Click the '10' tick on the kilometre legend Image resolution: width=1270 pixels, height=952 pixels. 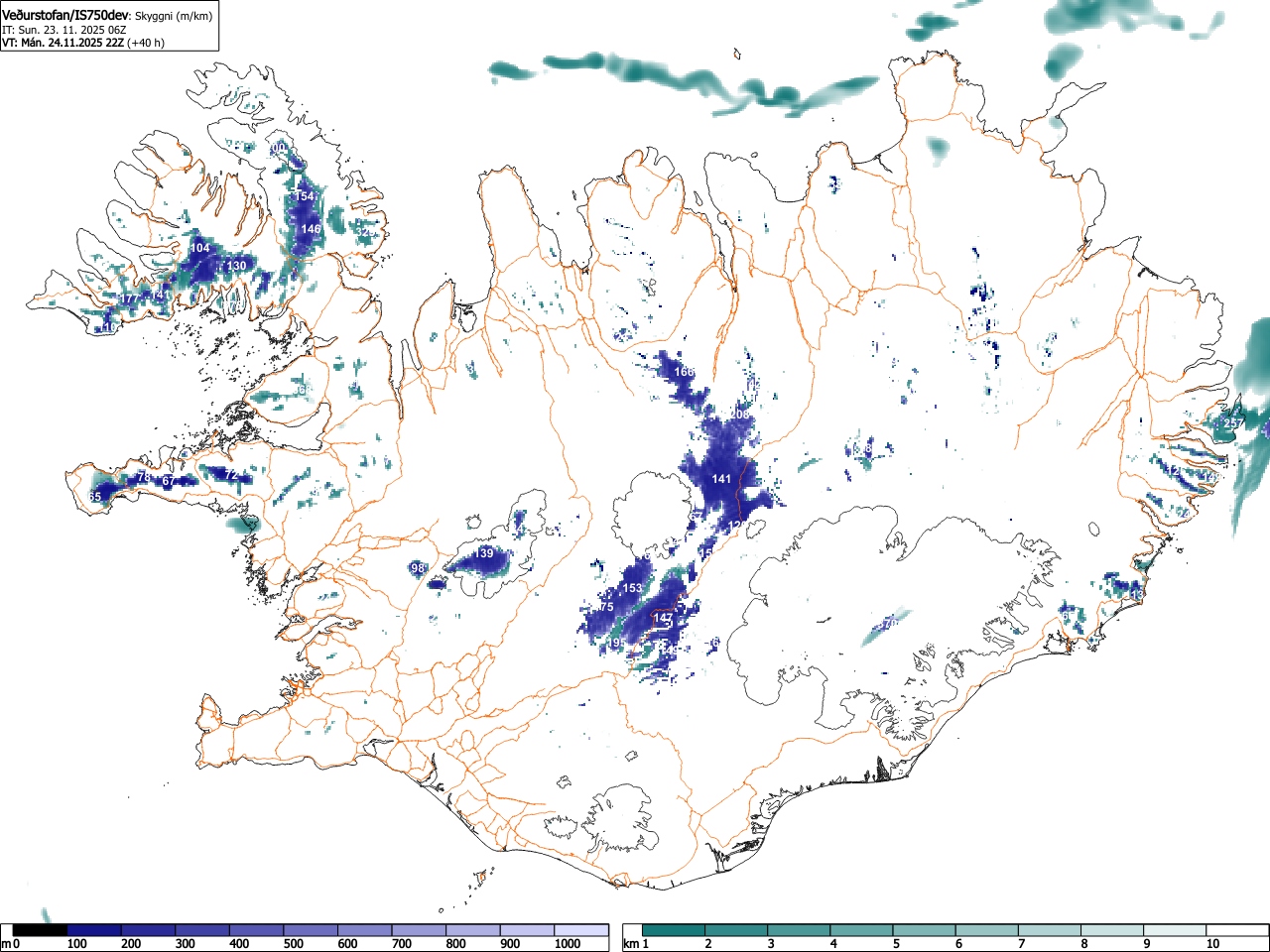tap(1211, 944)
